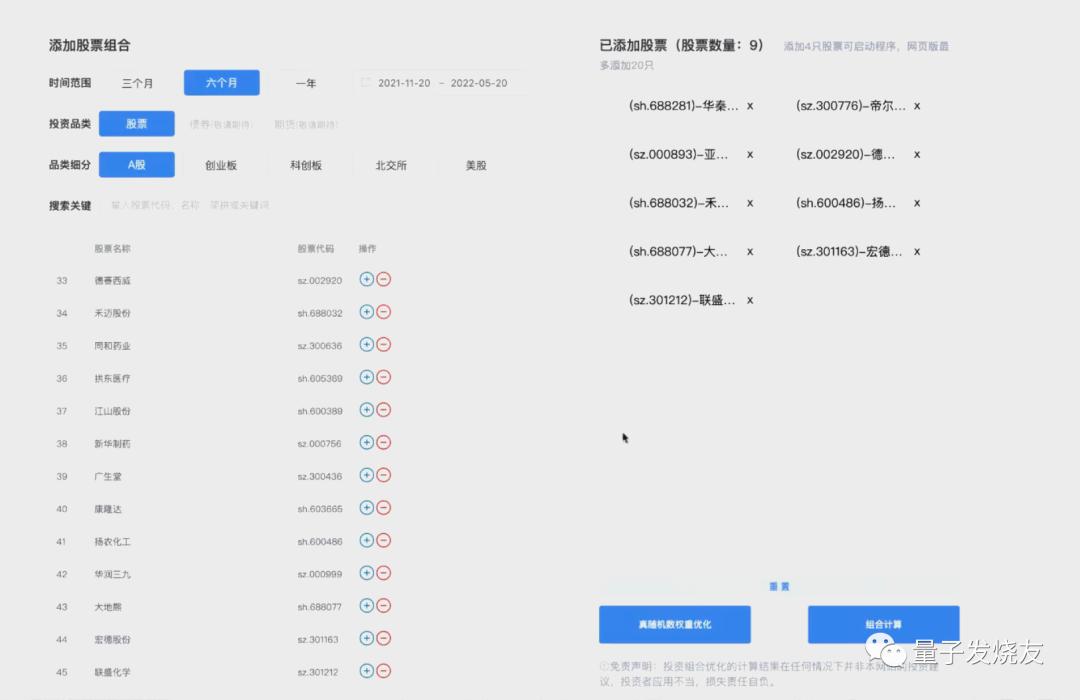The image size is (1080, 700).
Task: Click stock code sz.300436
Action: coord(320,476)
